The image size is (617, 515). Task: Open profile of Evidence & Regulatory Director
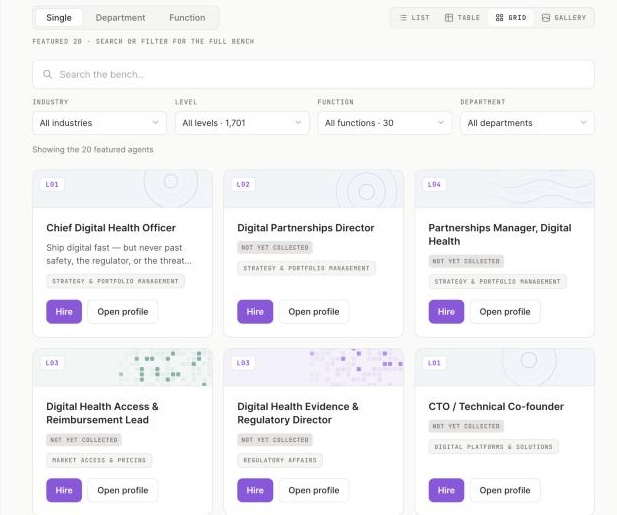[x=314, y=490]
